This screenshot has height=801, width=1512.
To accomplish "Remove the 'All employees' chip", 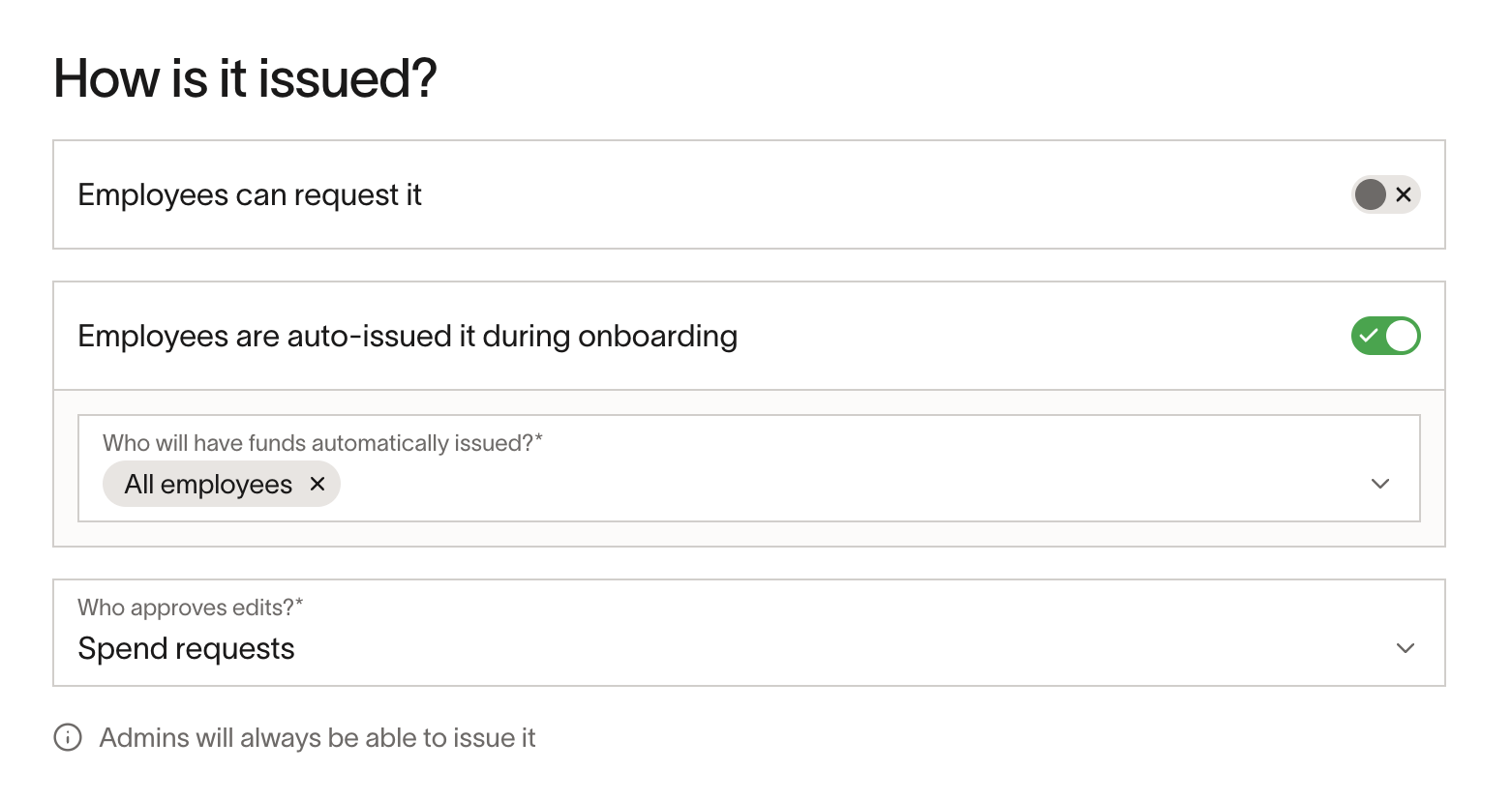I will coord(317,484).
